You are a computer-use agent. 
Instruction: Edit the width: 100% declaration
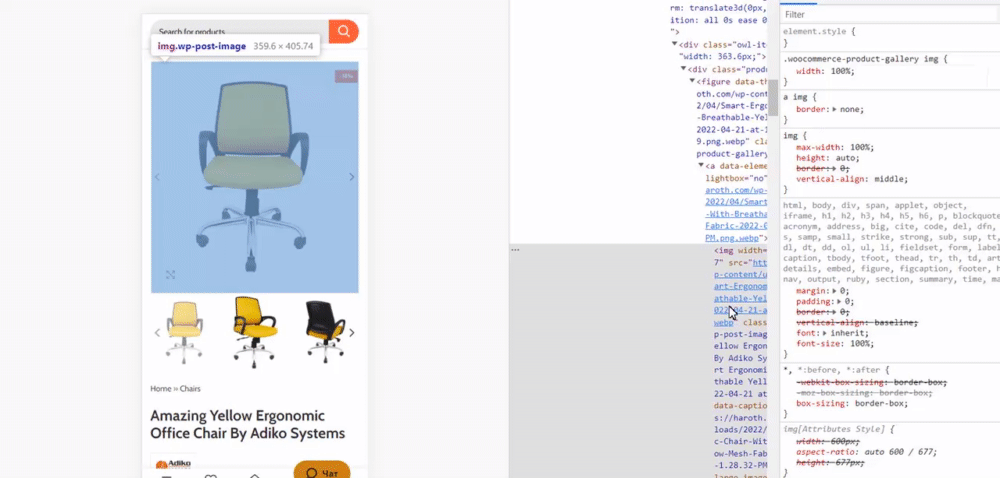[825, 71]
